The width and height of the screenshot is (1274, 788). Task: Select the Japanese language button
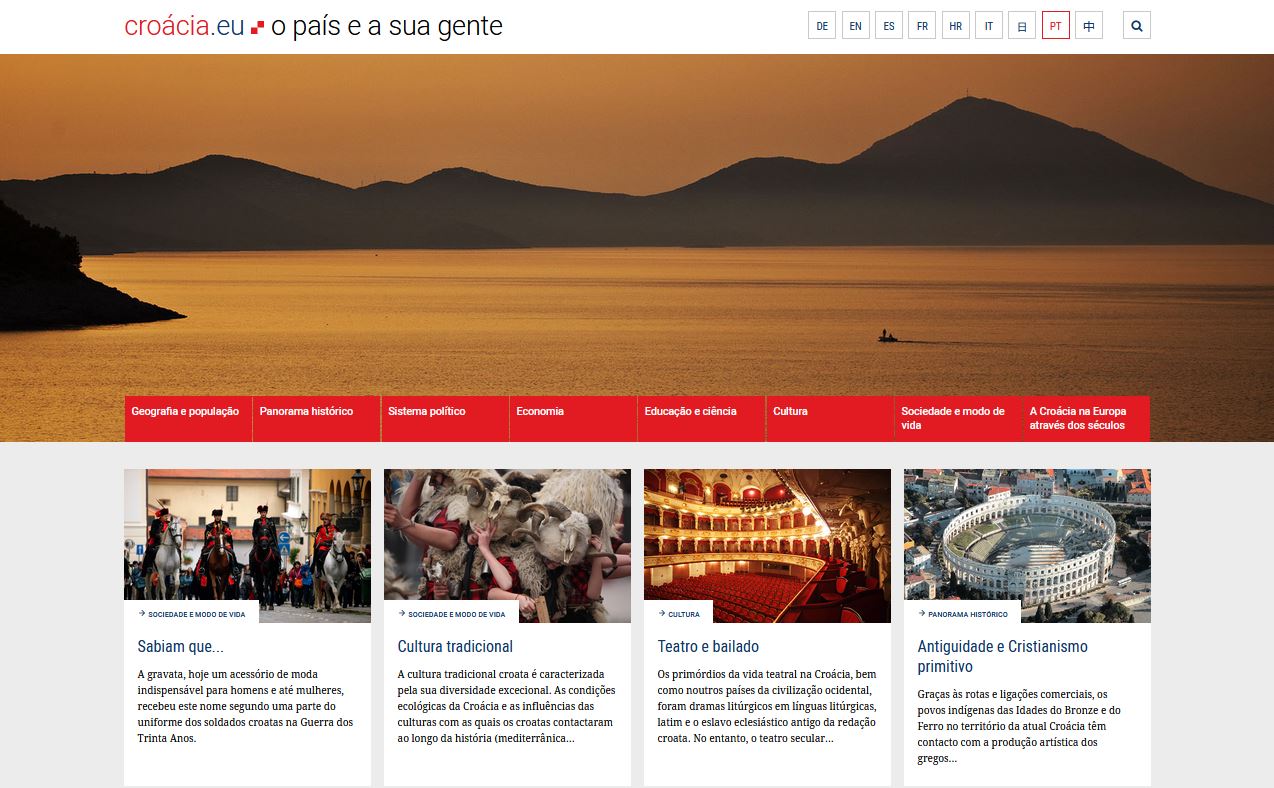[1021, 26]
